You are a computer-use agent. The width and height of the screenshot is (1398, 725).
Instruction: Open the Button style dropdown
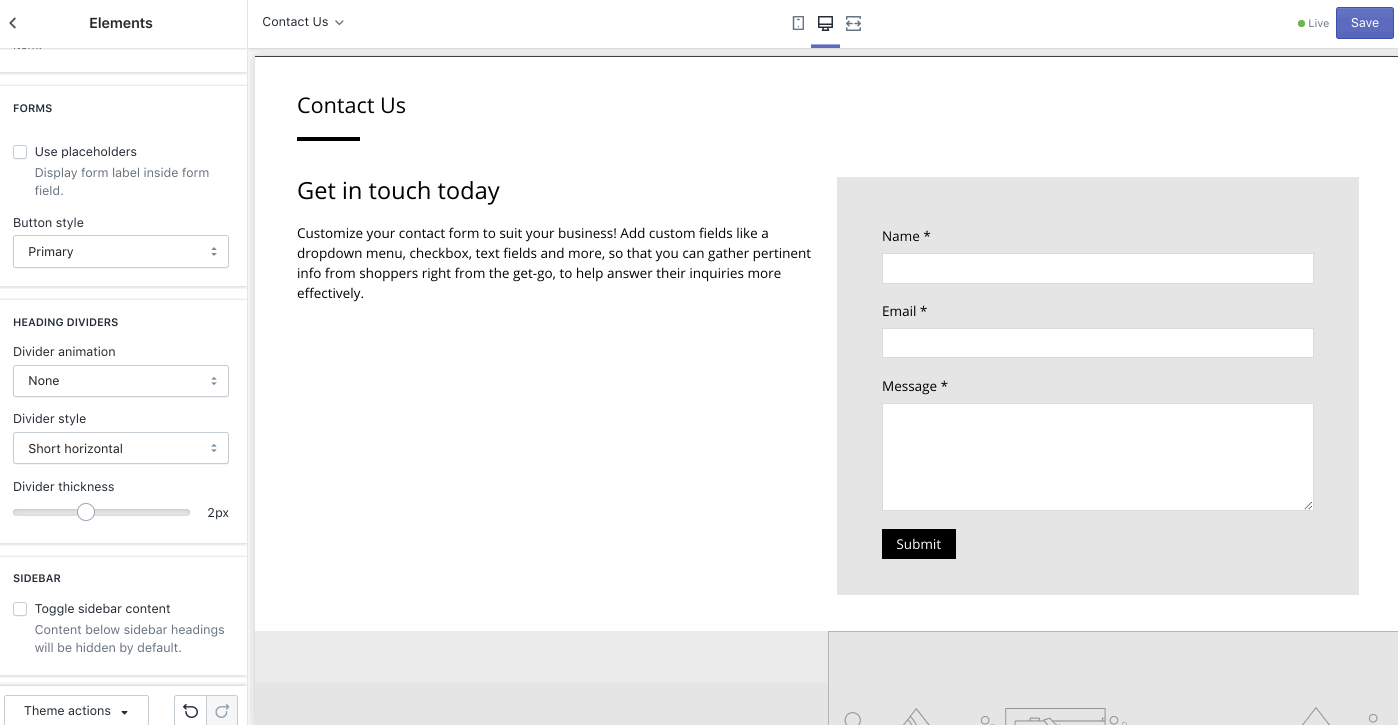coord(120,251)
